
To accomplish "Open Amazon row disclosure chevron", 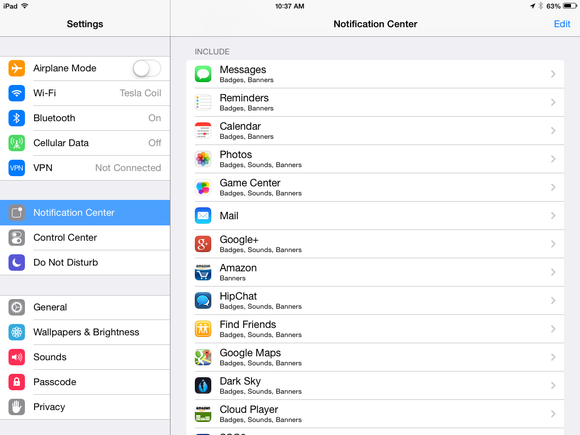I will (x=553, y=272).
